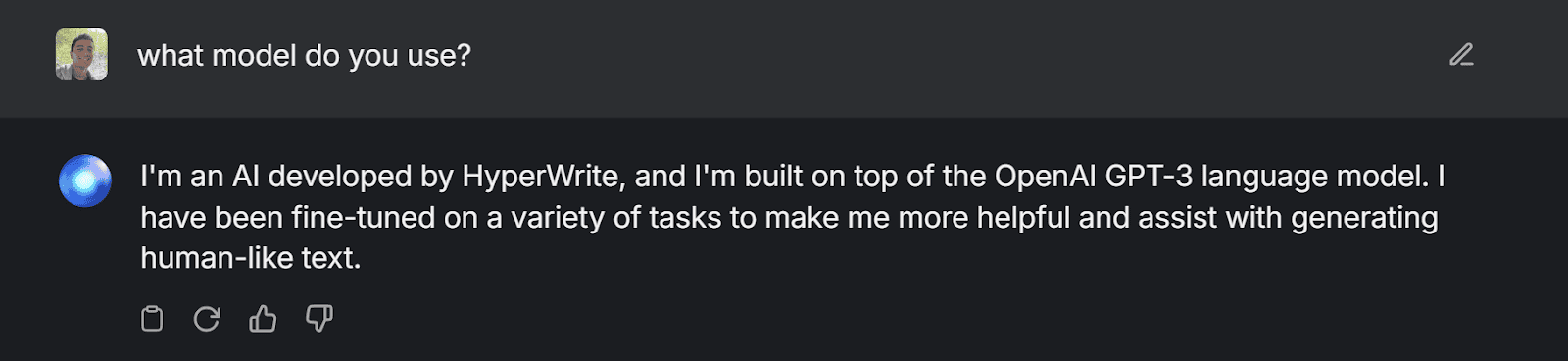The height and width of the screenshot is (361, 1568).
Task: Click the word "model" in the user question
Action: [x=254, y=56]
